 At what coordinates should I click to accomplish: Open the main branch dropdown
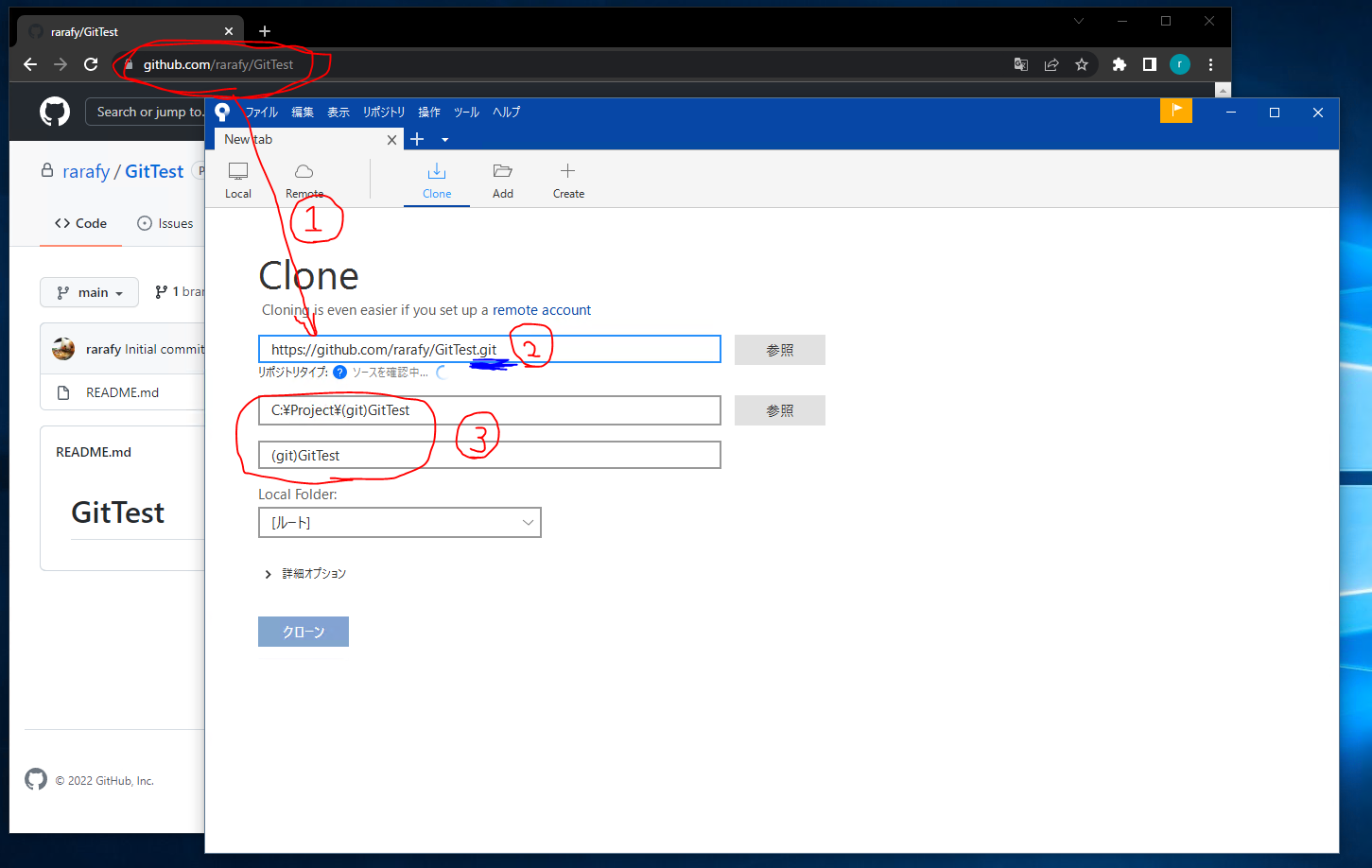point(89,292)
